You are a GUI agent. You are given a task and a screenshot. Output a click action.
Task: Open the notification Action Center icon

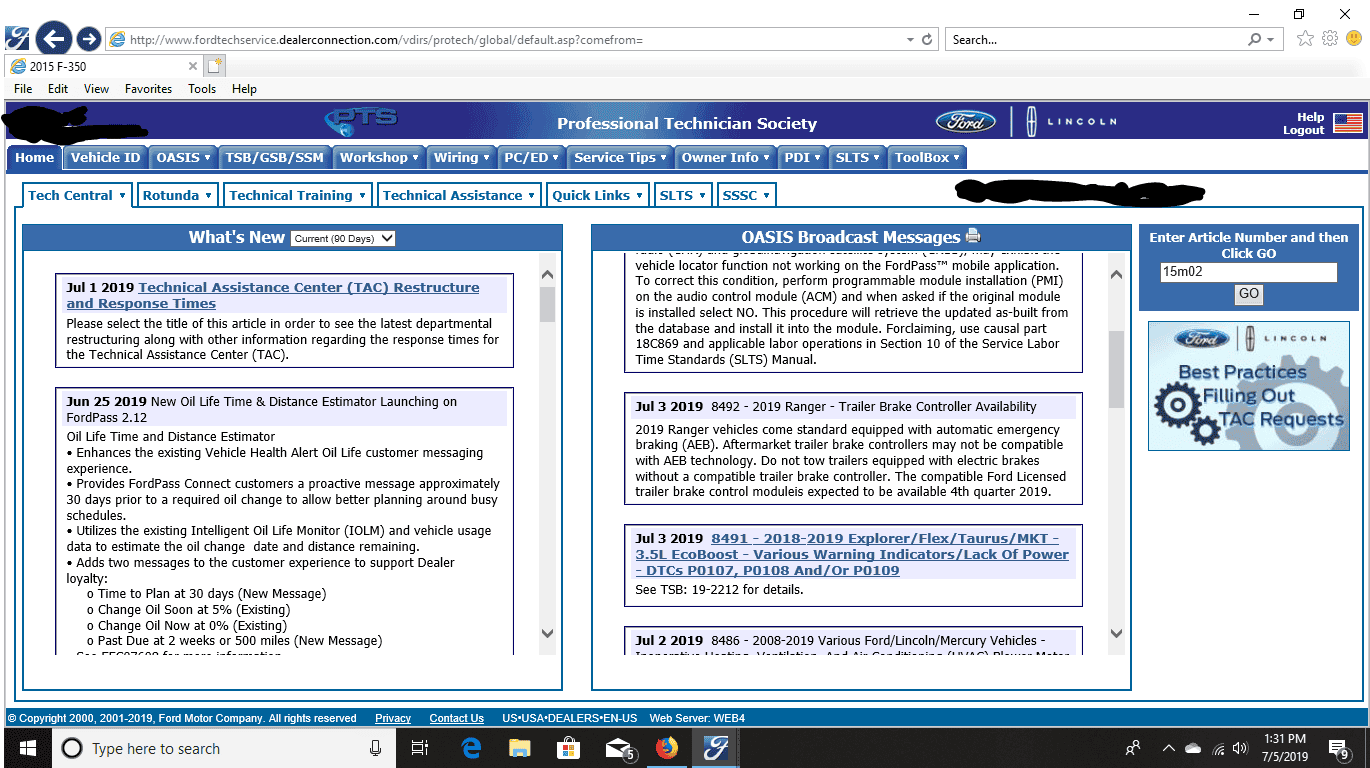point(1340,748)
